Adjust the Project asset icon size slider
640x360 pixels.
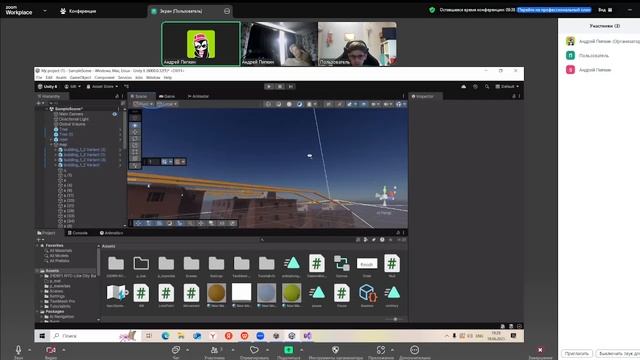pos(395,319)
